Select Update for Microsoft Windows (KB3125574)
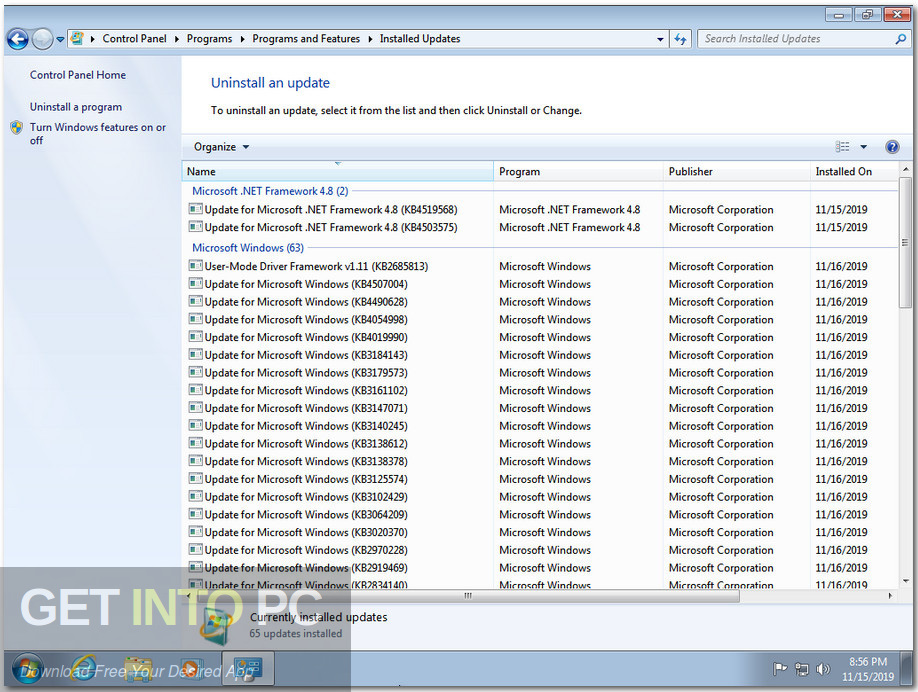Image resolution: width=918 pixels, height=692 pixels. coord(306,479)
